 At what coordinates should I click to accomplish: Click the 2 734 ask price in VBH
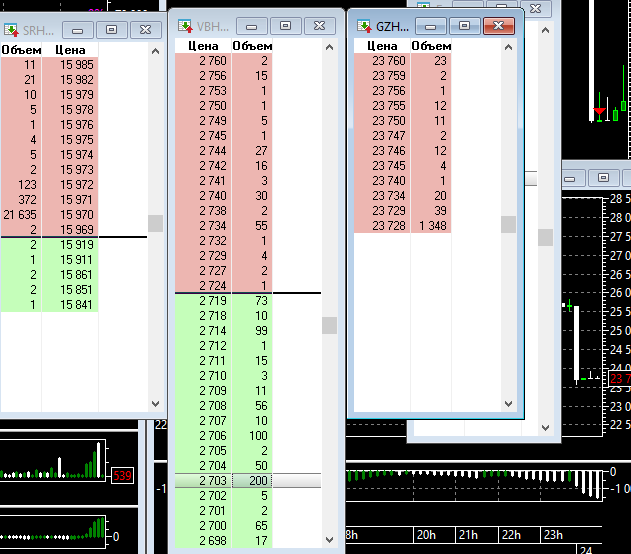pyautogui.click(x=203, y=226)
